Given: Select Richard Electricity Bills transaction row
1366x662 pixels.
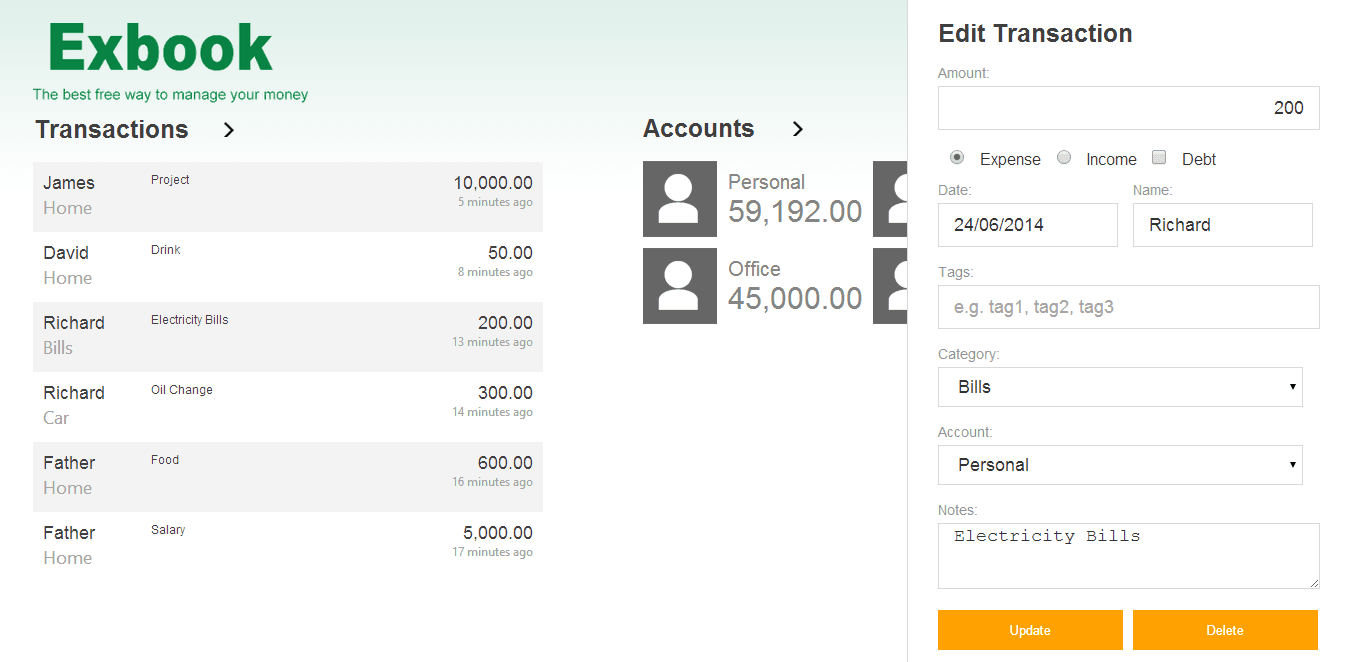Looking at the screenshot, I should coord(288,337).
